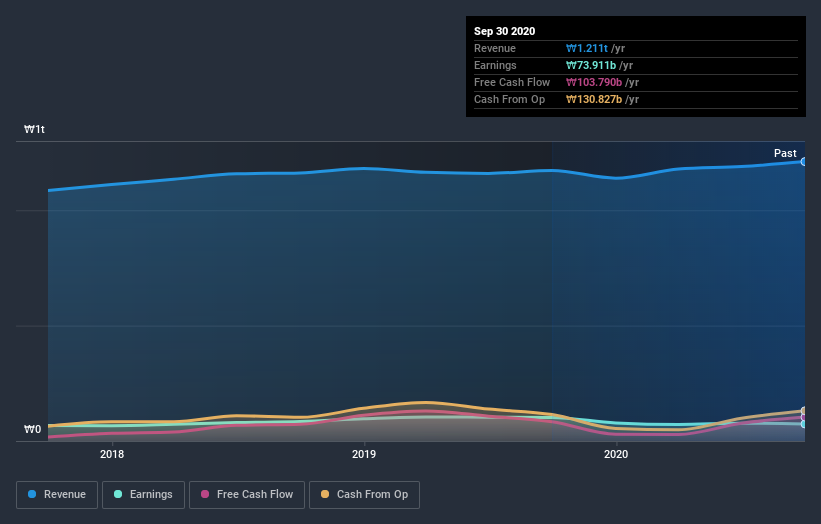Click the 2018 x-axis label

[112, 454]
